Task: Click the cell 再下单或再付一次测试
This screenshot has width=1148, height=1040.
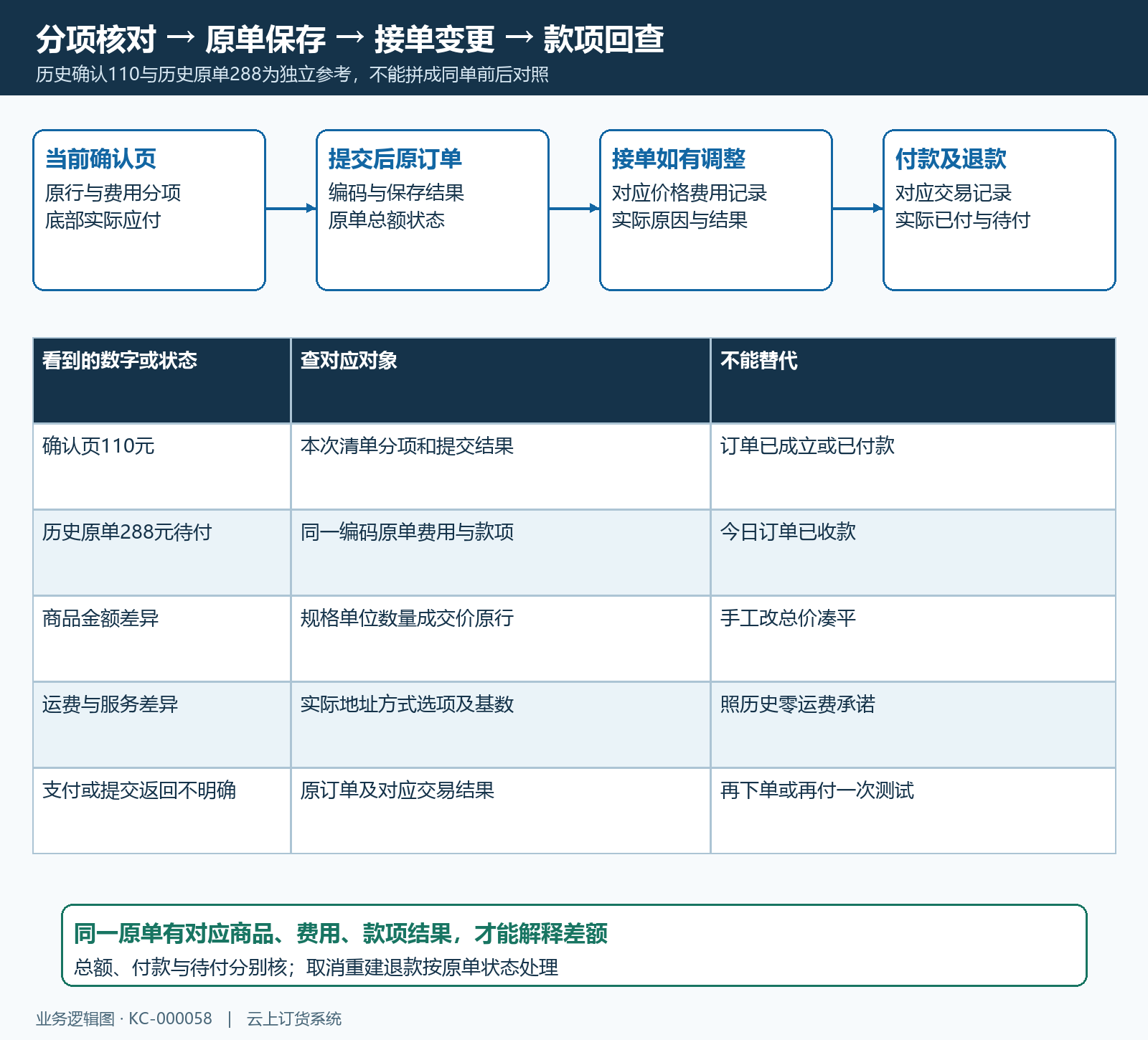Action: click(913, 810)
